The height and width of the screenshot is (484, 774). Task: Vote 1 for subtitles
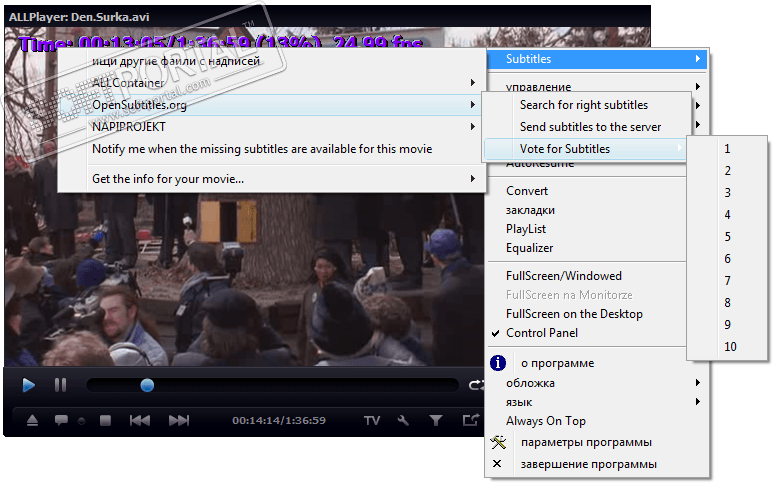(727, 149)
